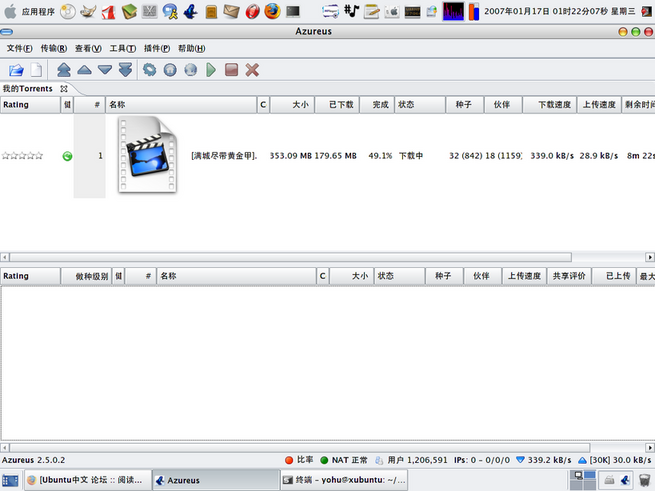
Task: Sort seeding list by 已上传 column
Action: 614,276
